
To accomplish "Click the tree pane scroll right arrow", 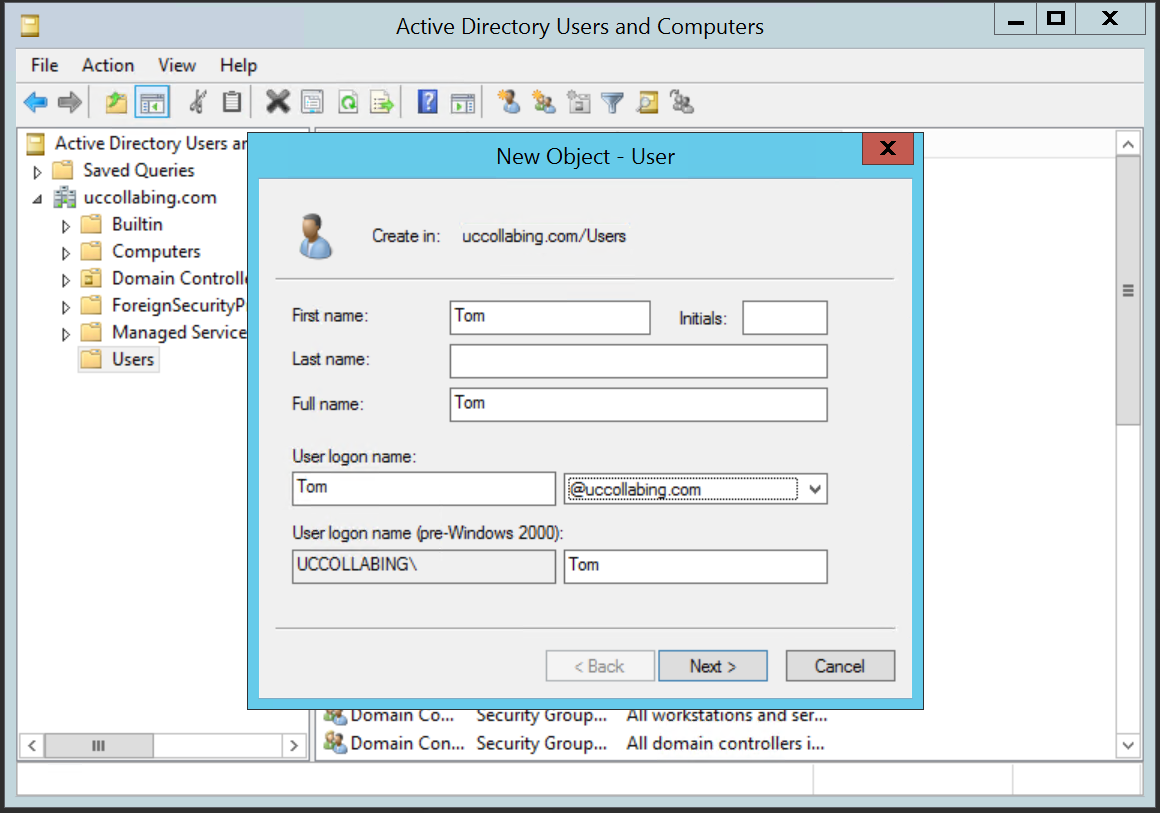I will [294, 746].
